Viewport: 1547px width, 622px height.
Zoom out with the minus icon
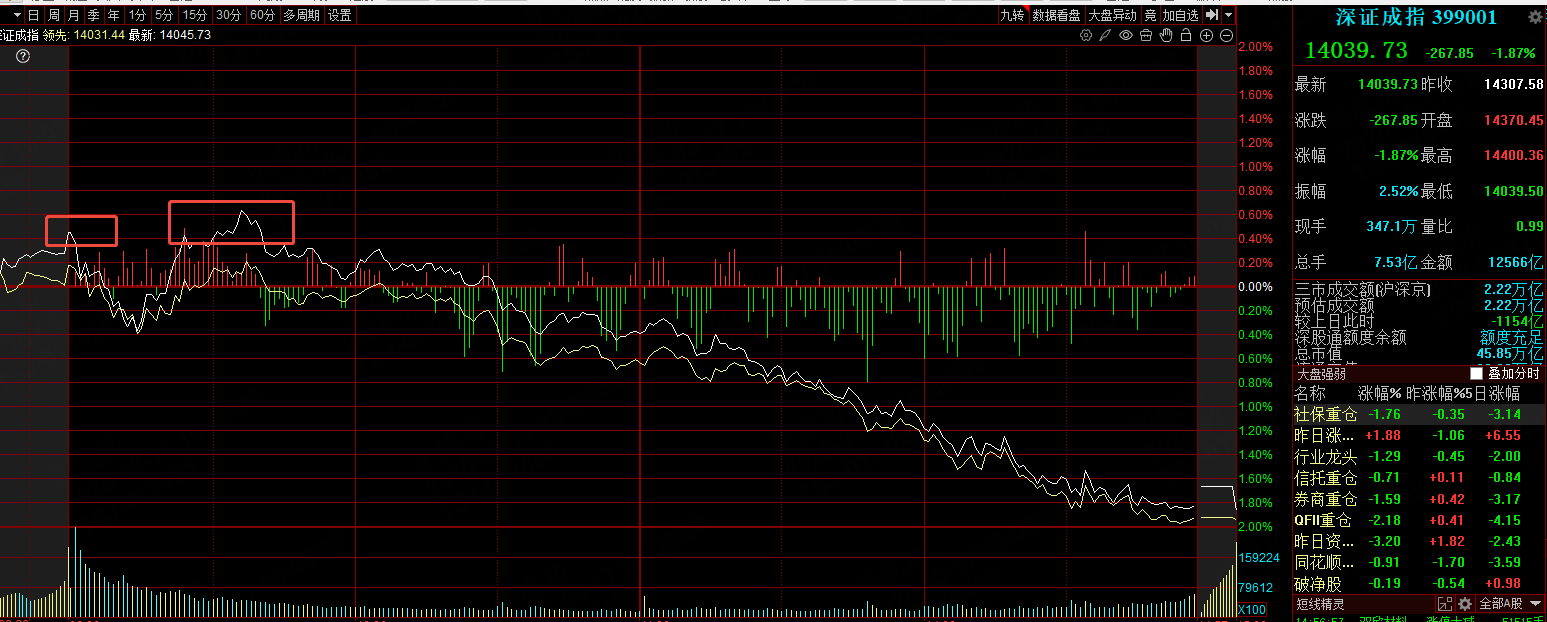(1227, 35)
